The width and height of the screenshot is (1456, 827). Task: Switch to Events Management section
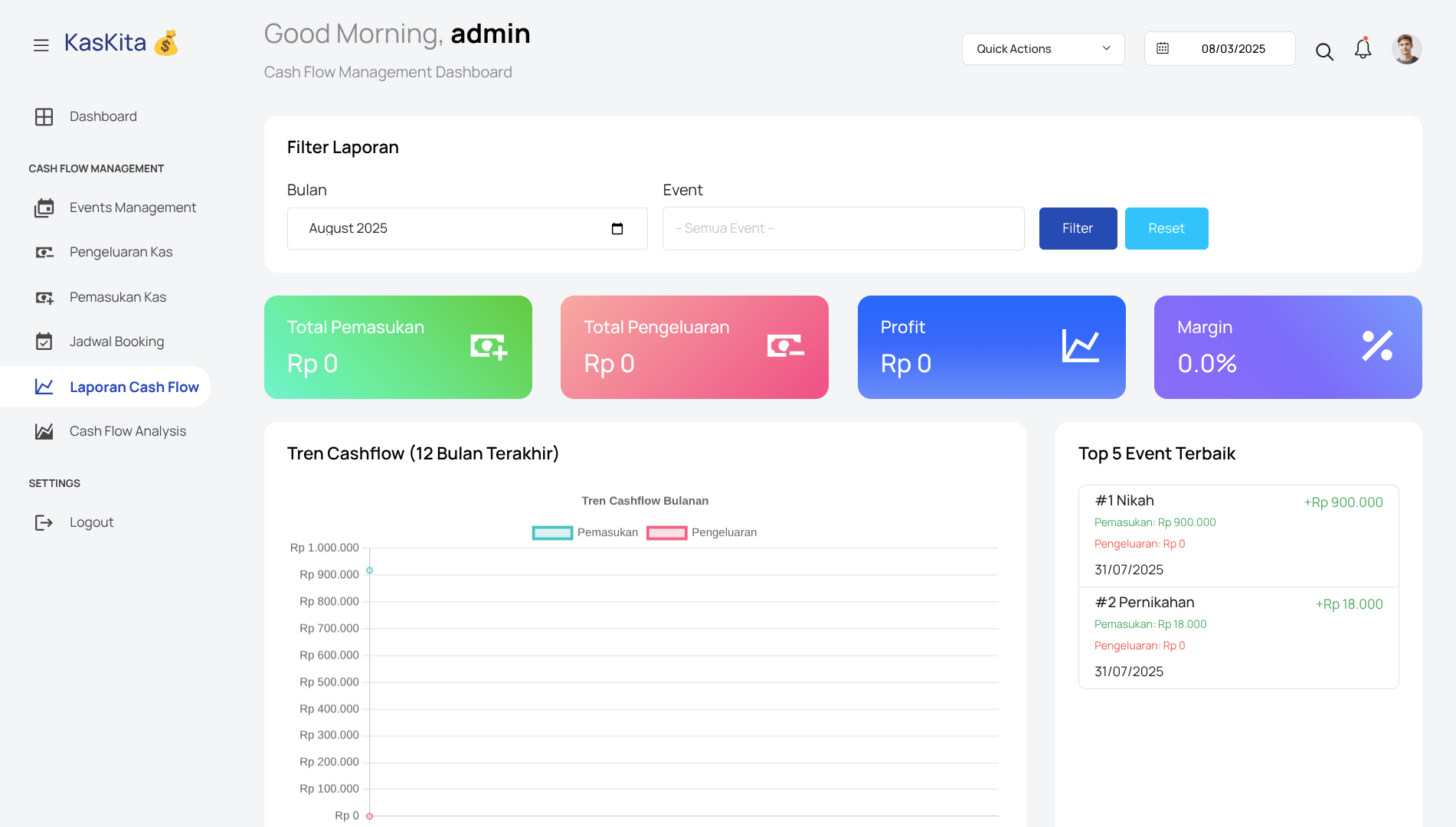(132, 208)
